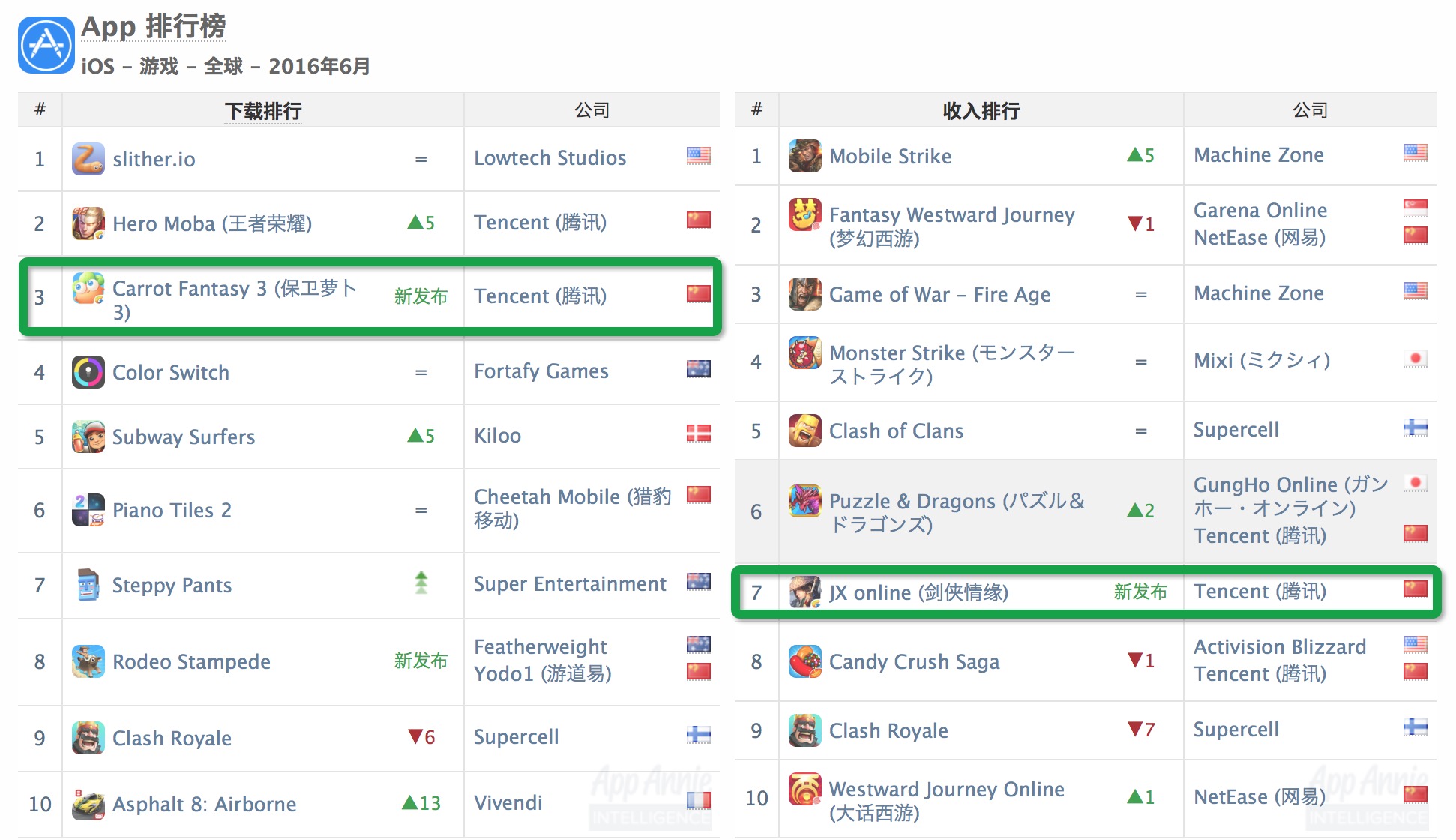Click the Mobile Strike app icon
Image resolution: width=1456 pixels, height=840 pixels.
click(805, 156)
